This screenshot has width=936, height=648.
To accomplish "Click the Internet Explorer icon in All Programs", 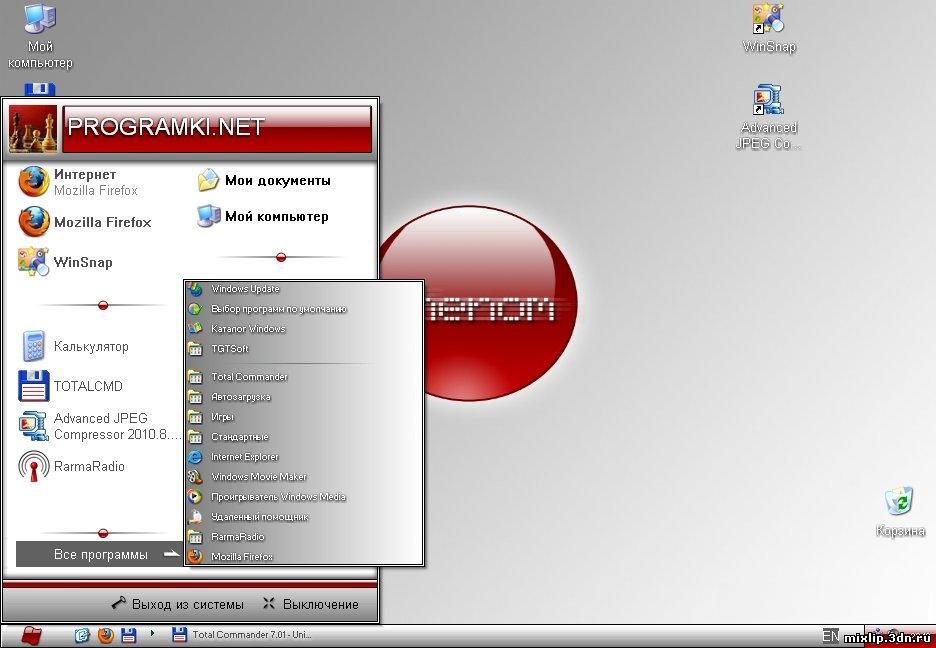I will click(195, 457).
